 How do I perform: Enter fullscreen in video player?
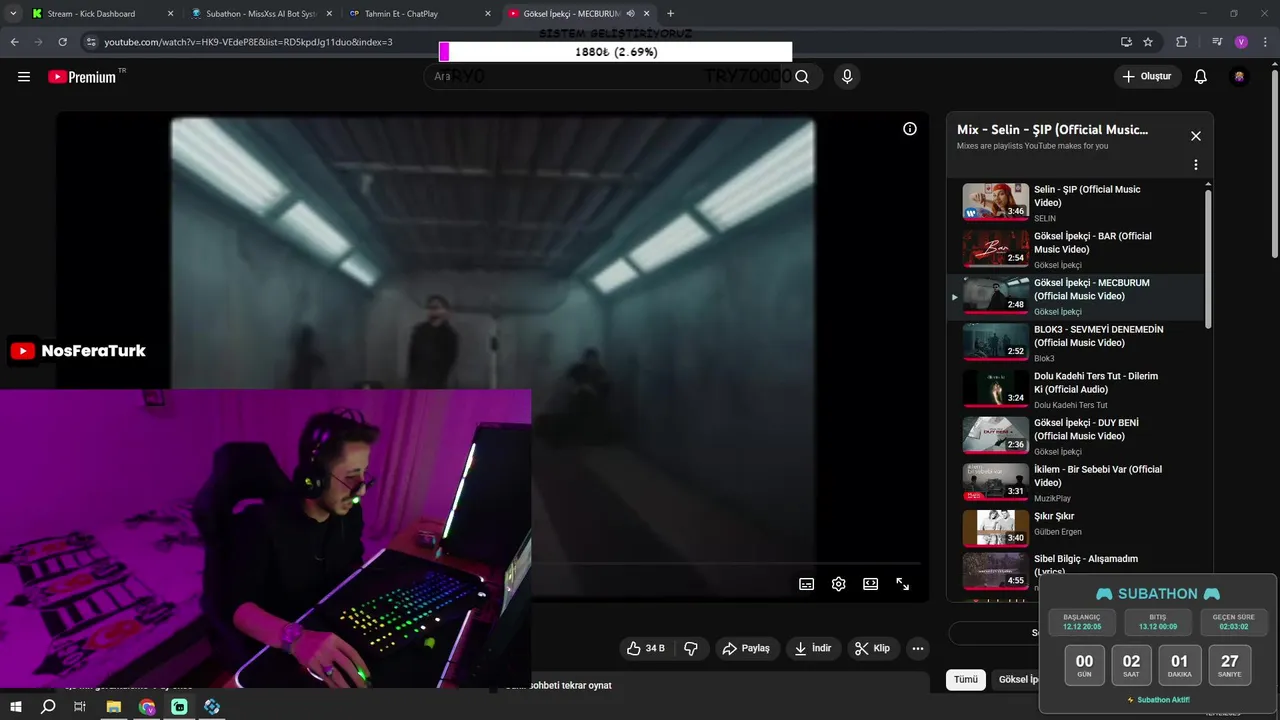903,584
